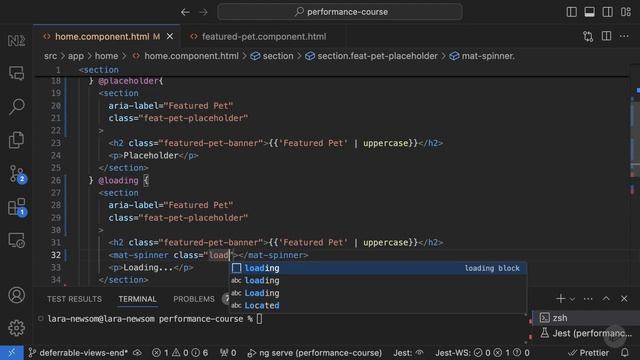The width and height of the screenshot is (640, 360).
Task: Close the bottom panel
Action: pyautogui.click(x=624, y=299)
